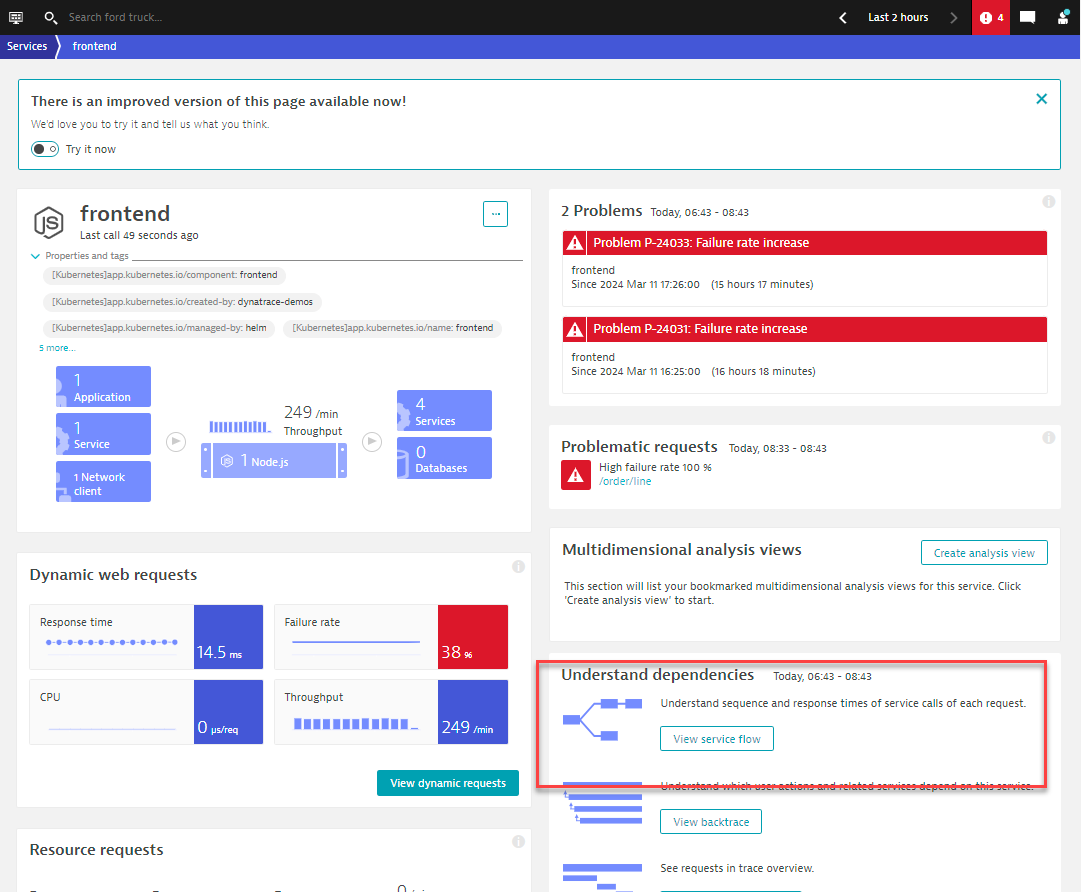Screen dimensions: 1081x892
Task: Open the dashboards menu icon
Action: [x=16, y=17]
